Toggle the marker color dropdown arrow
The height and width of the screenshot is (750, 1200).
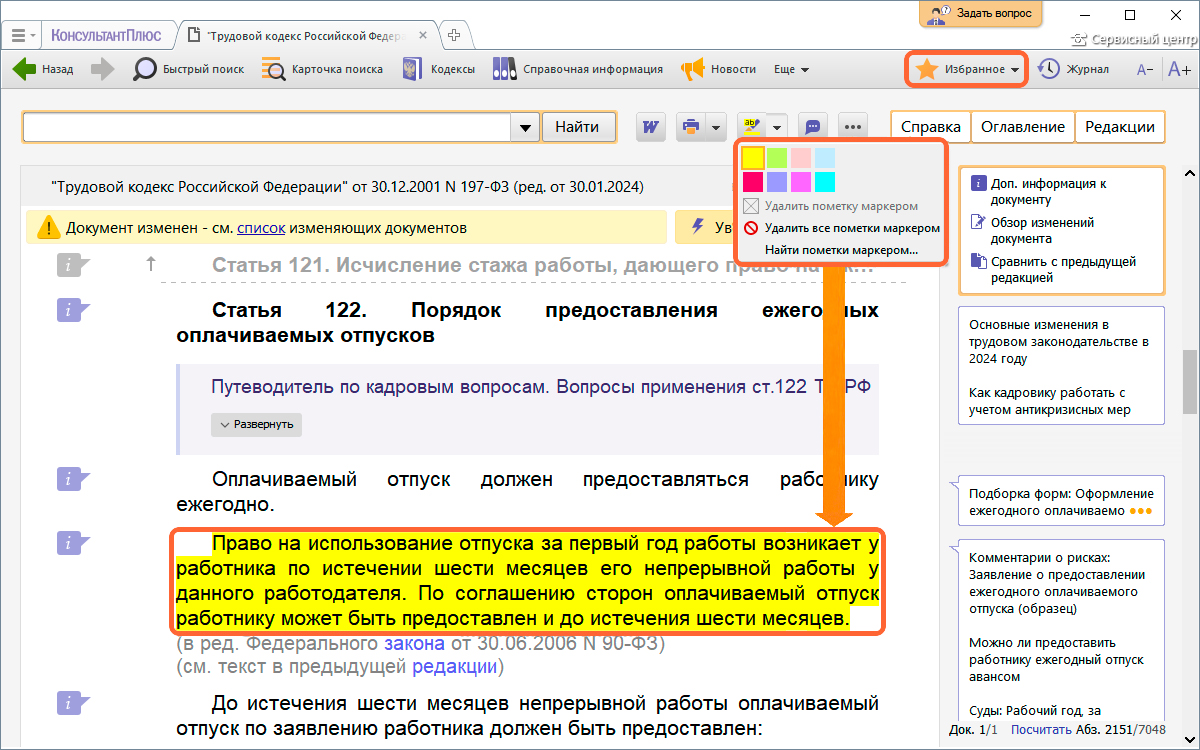(777, 127)
